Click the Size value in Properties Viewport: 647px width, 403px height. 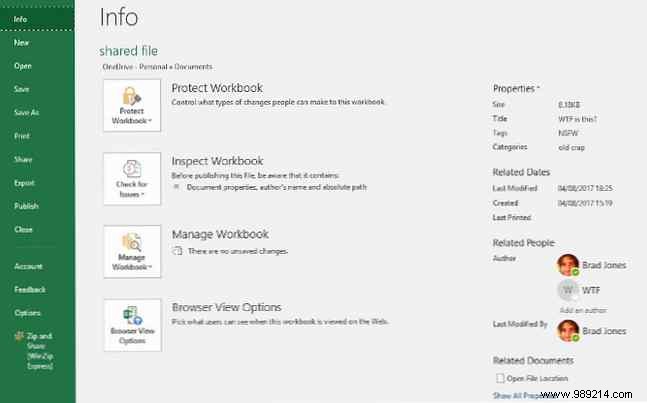click(569, 105)
